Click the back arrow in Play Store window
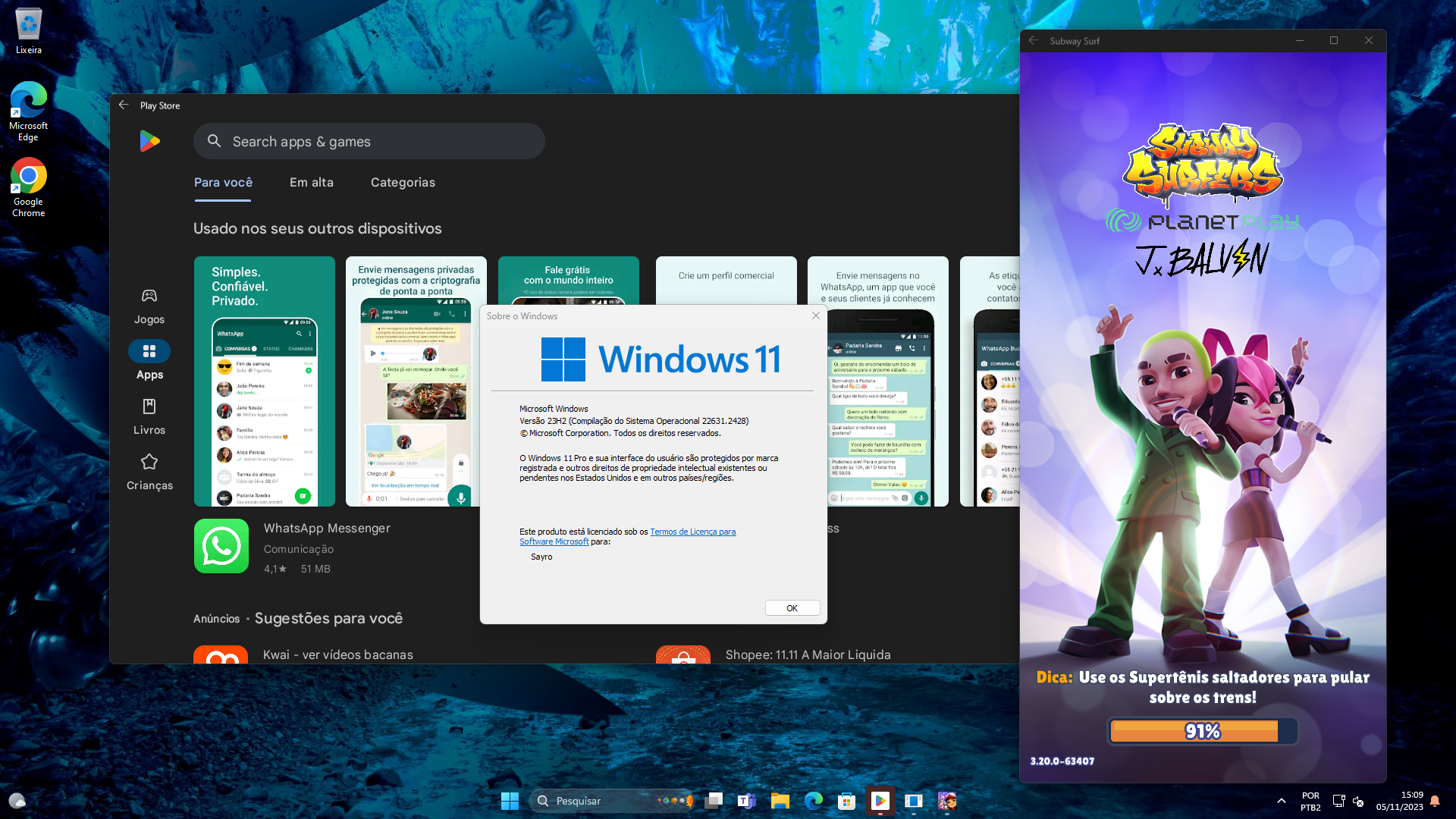The width and height of the screenshot is (1456, 819). (x=124, y=105)
